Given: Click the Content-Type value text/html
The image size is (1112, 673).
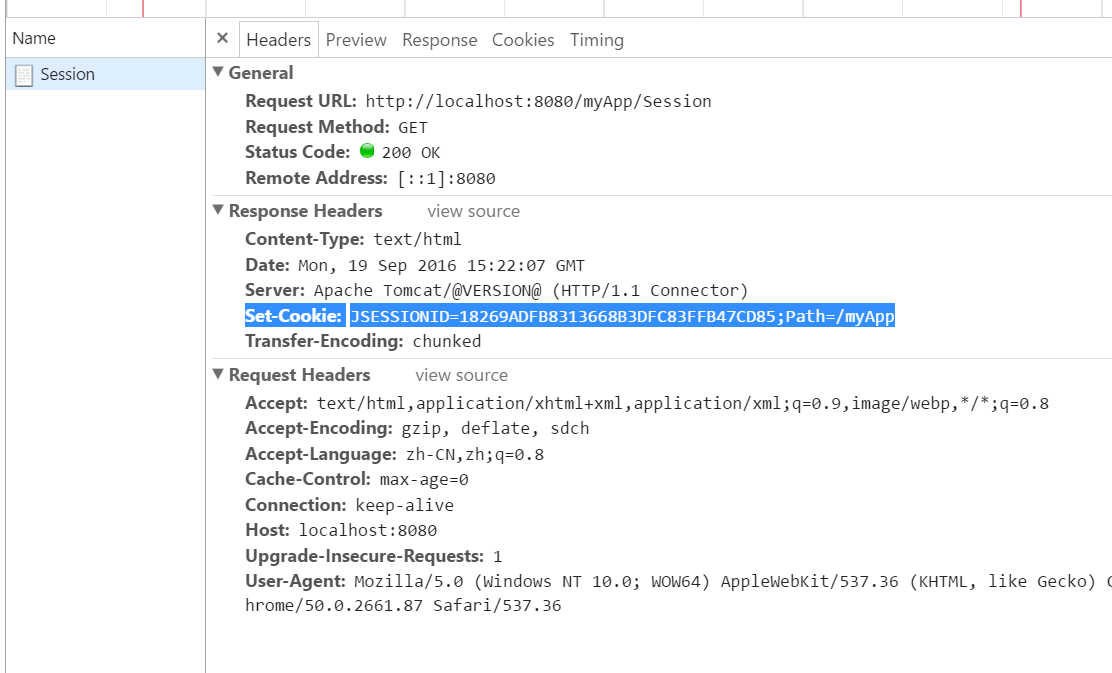Looking at the screenshot, I should point(418,240).
